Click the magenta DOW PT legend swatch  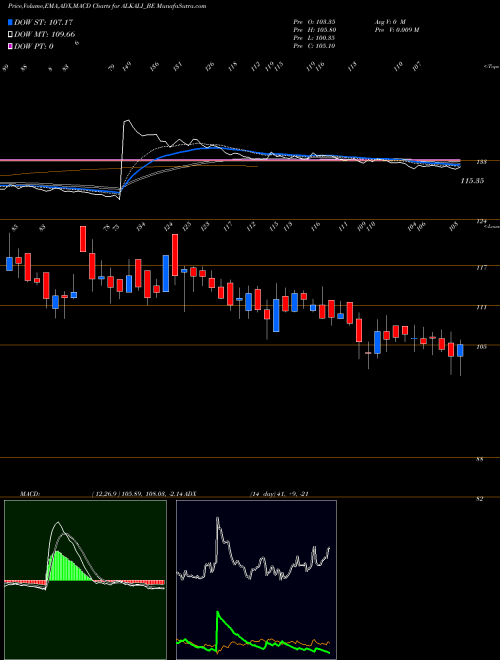(10, 46)
